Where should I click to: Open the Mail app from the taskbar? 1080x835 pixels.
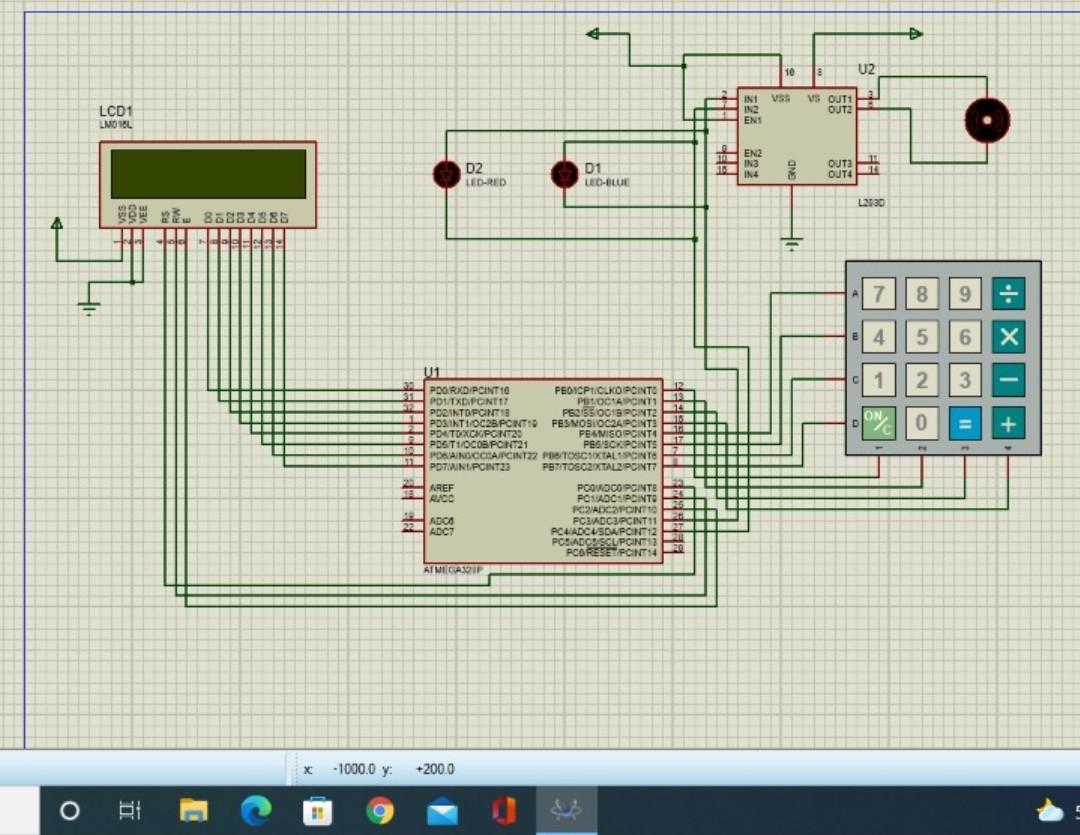click(442, 810)
